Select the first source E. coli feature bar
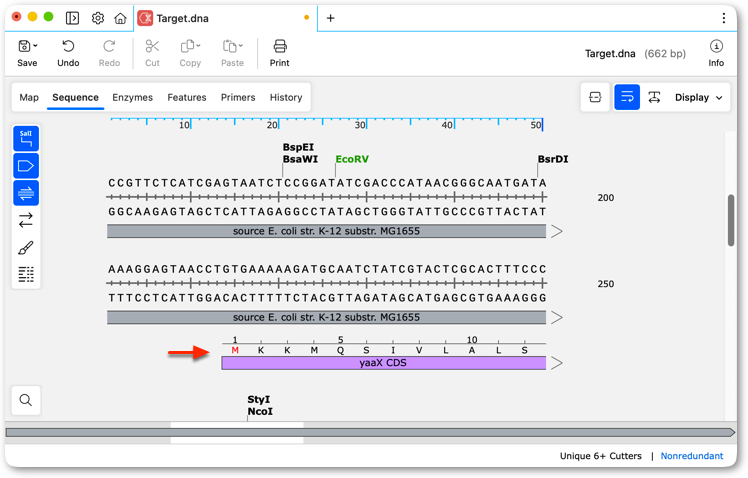The height and width of the screenshot is (478, 748). pyautogui.click(x=326, y=231)
